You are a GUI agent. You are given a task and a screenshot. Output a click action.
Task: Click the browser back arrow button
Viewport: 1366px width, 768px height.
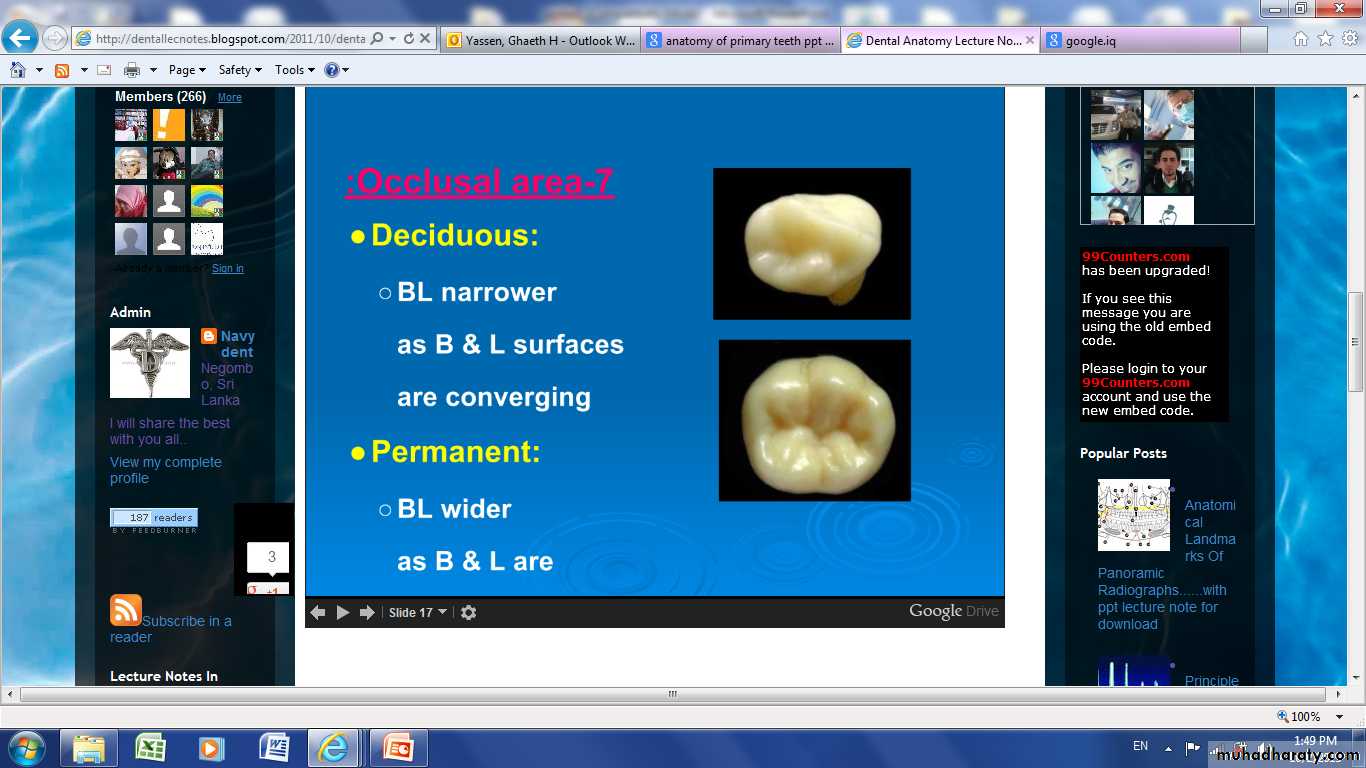pyautogui.click(x=21, y=38)
